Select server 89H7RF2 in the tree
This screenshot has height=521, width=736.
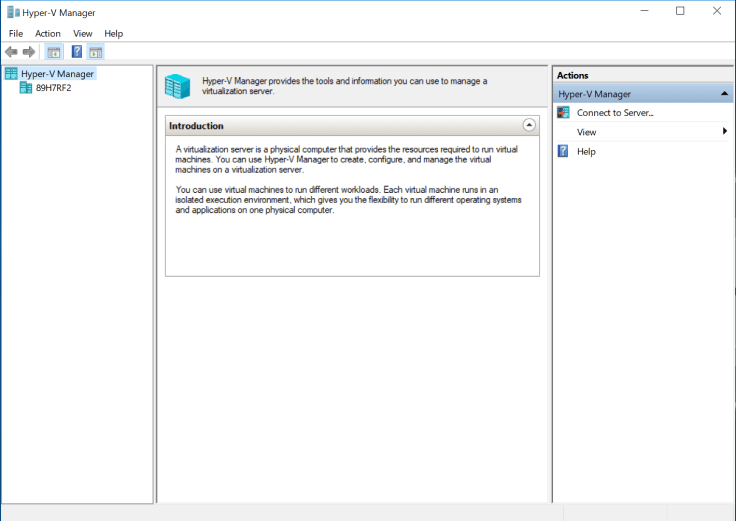pos(53,88)
